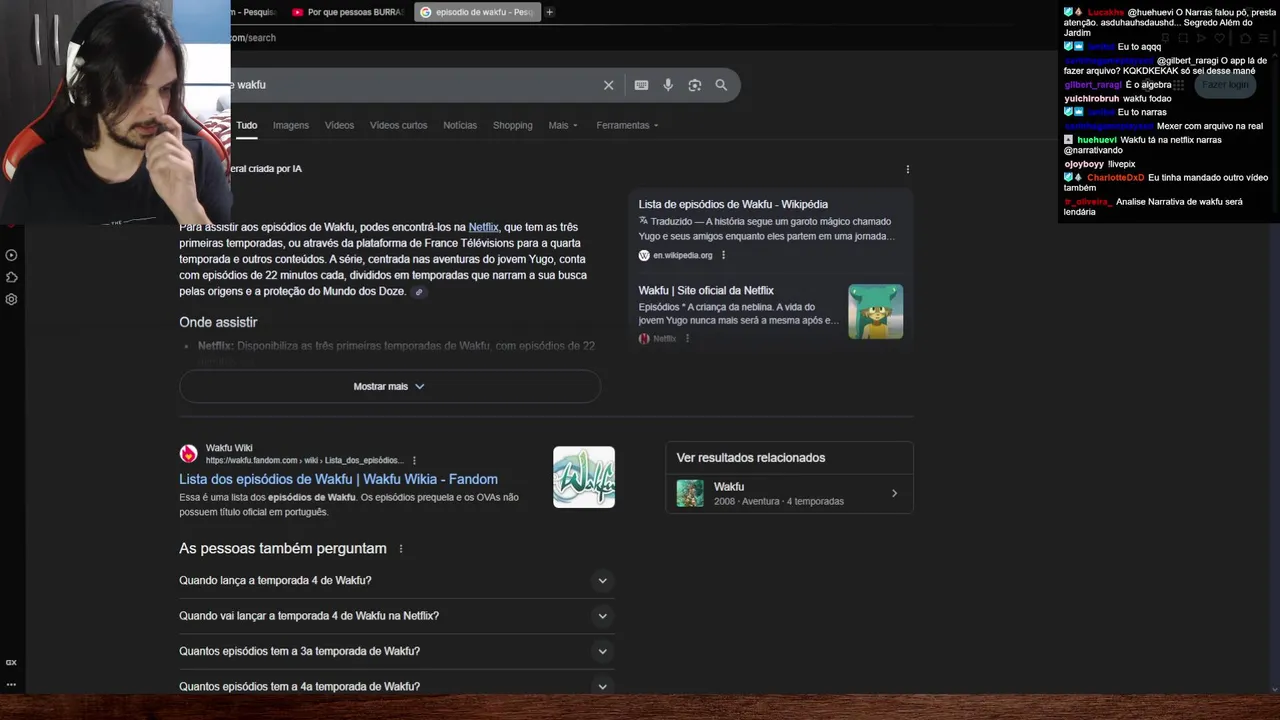Viewport: 1280px width, 720px height.
Task: Expand 'Quando lança a temporada 4 de Wakfu?'
Action: click(x=397, y=580)
